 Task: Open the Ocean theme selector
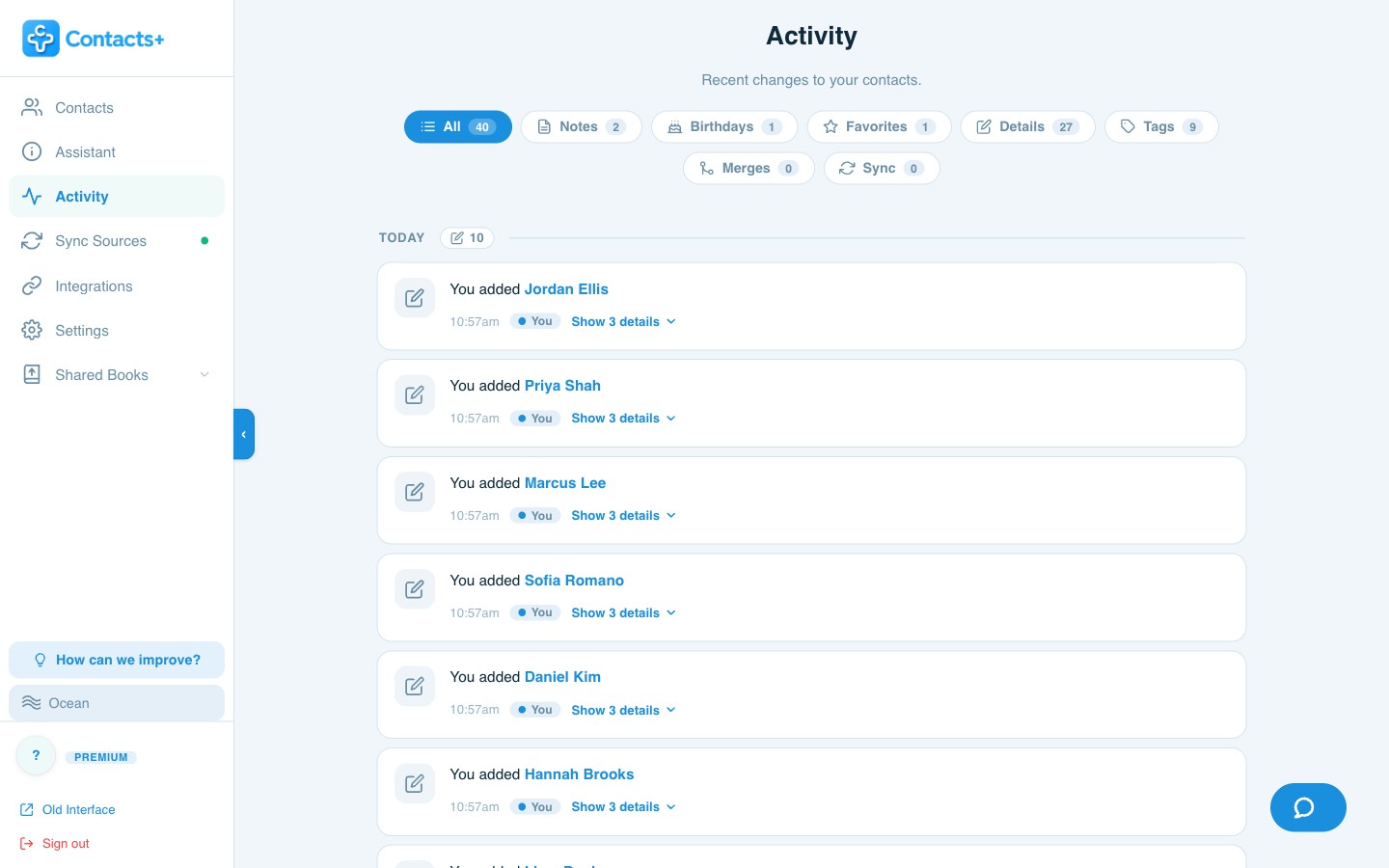[117, 703]
